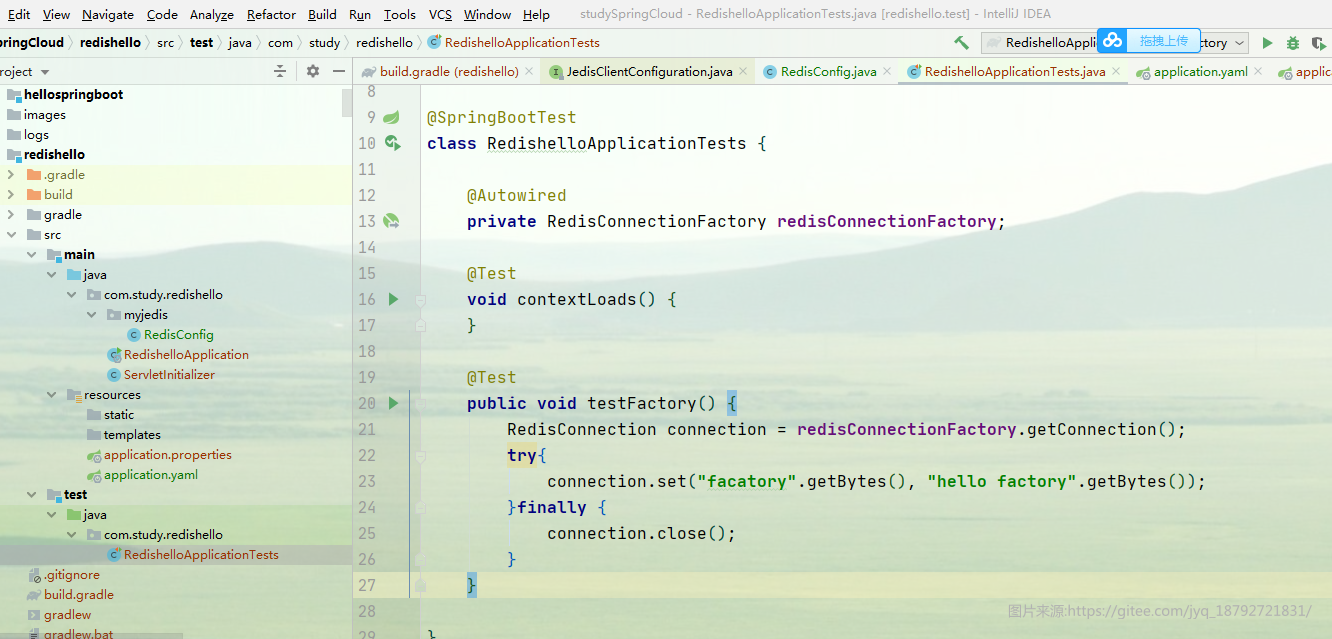Fold the contextLoads method at line 16
This screenshot has height=639, width=1332.
click(421, 299)
